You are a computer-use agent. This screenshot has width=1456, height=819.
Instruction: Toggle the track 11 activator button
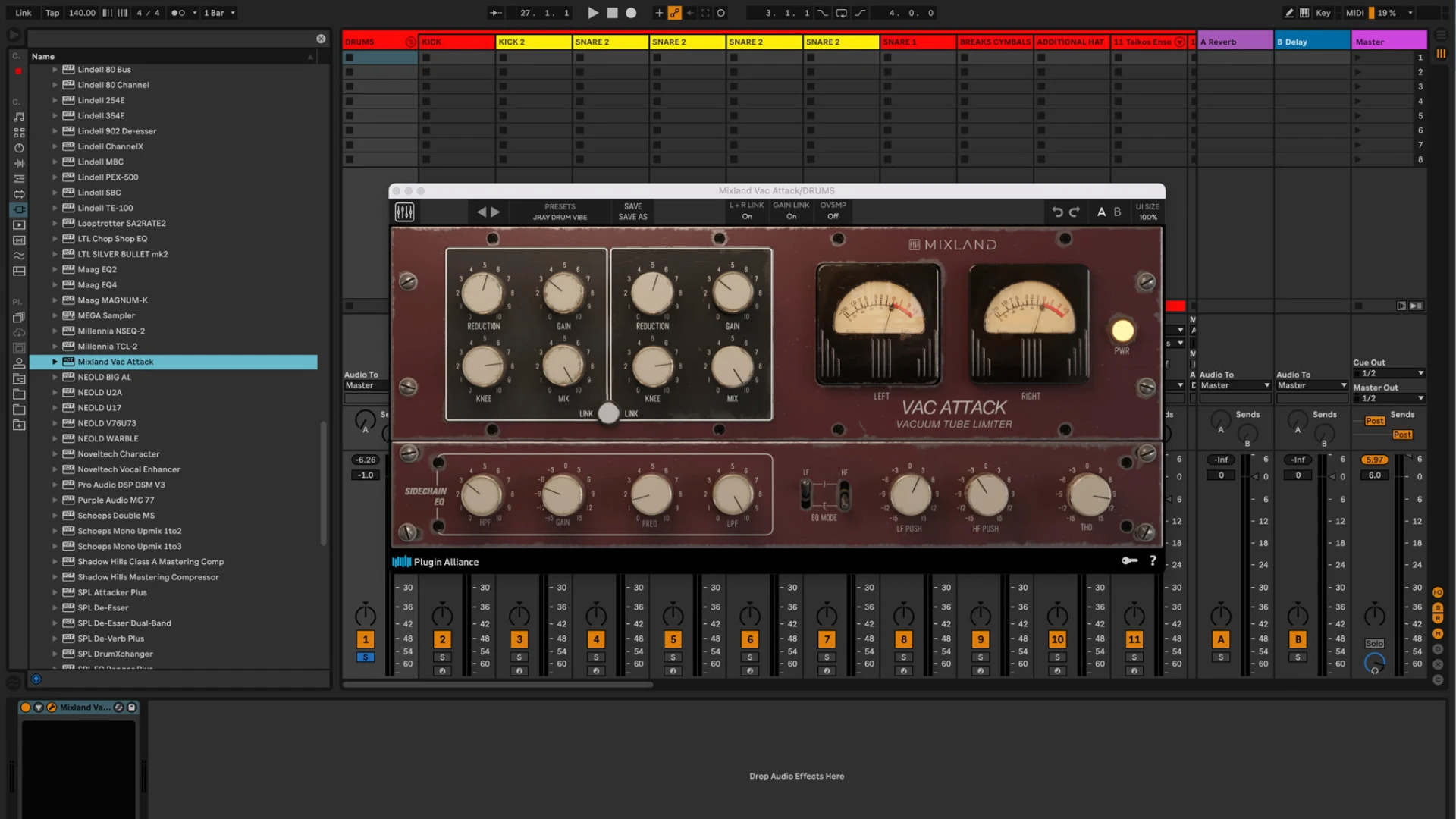1134,639
